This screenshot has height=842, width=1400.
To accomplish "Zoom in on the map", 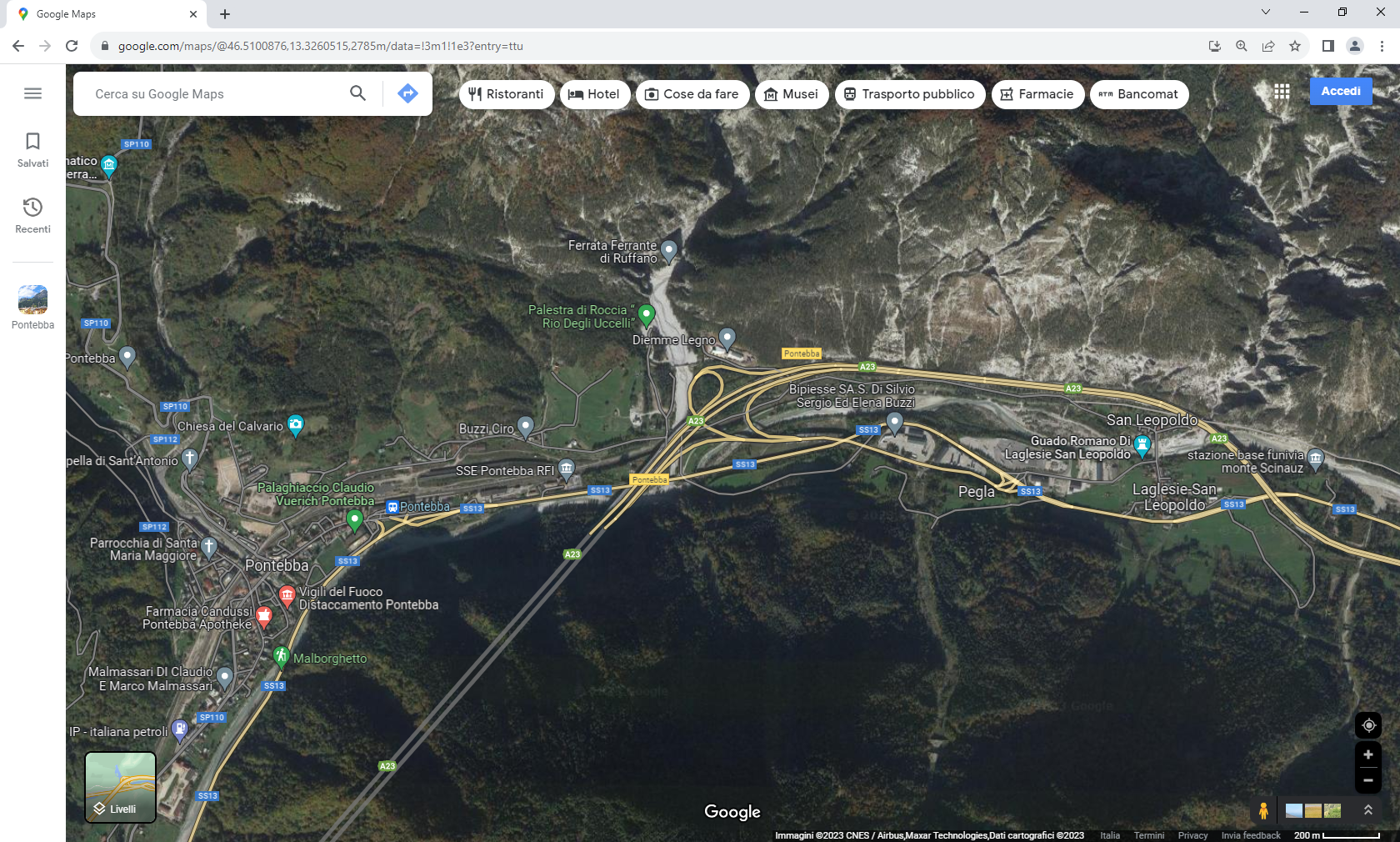I will (1367, 754).
